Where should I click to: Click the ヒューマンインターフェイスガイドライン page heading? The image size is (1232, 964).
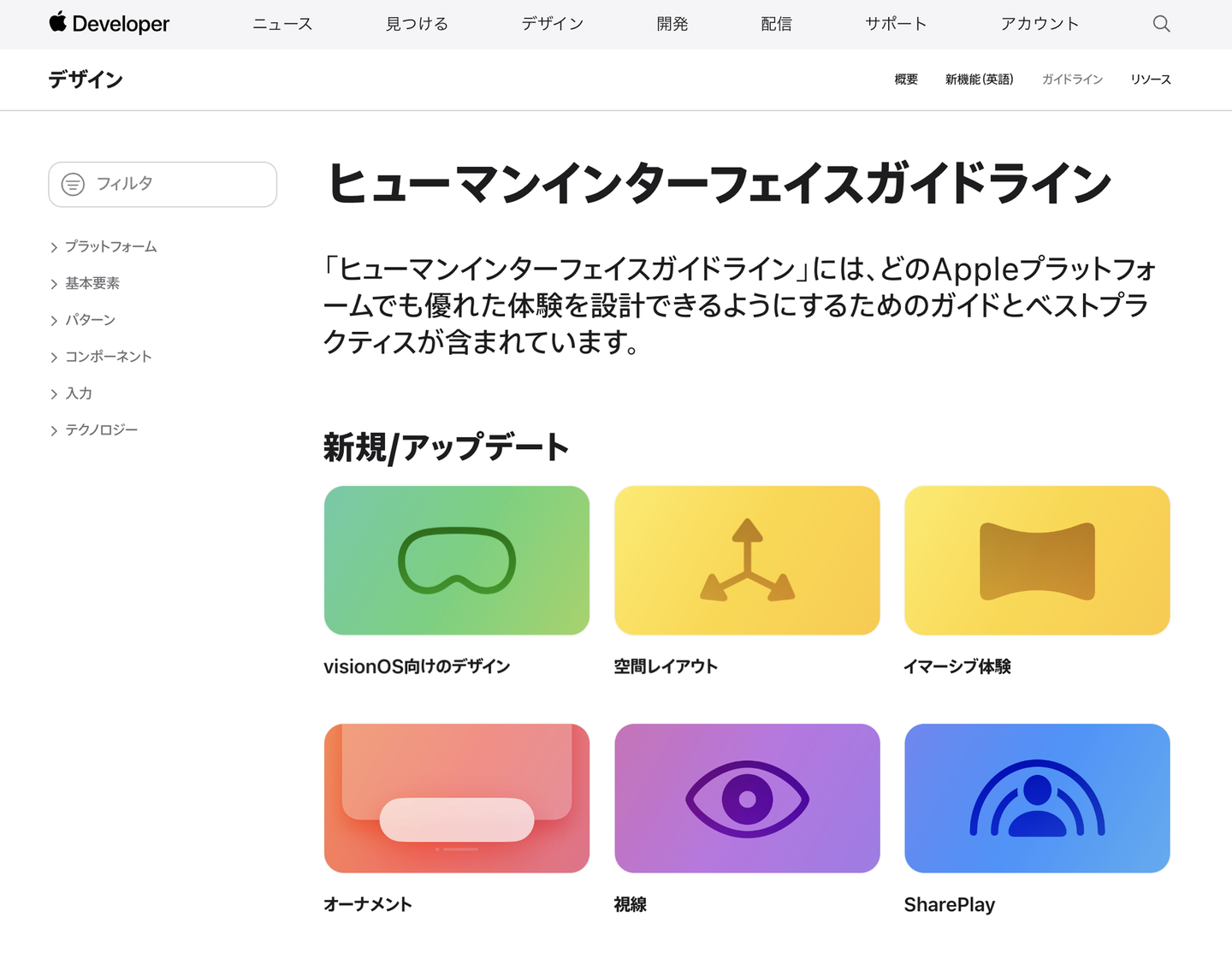719,184
